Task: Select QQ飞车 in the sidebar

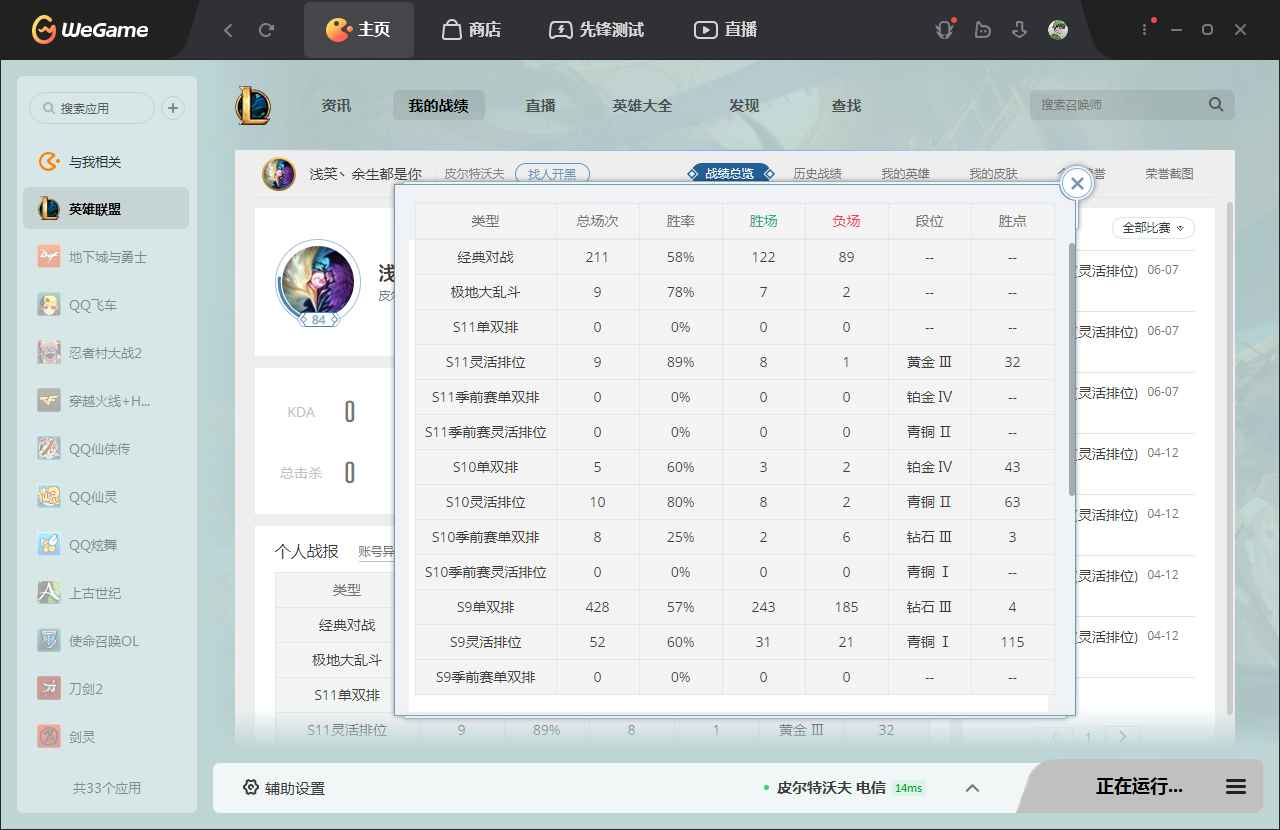Action: 106,305
